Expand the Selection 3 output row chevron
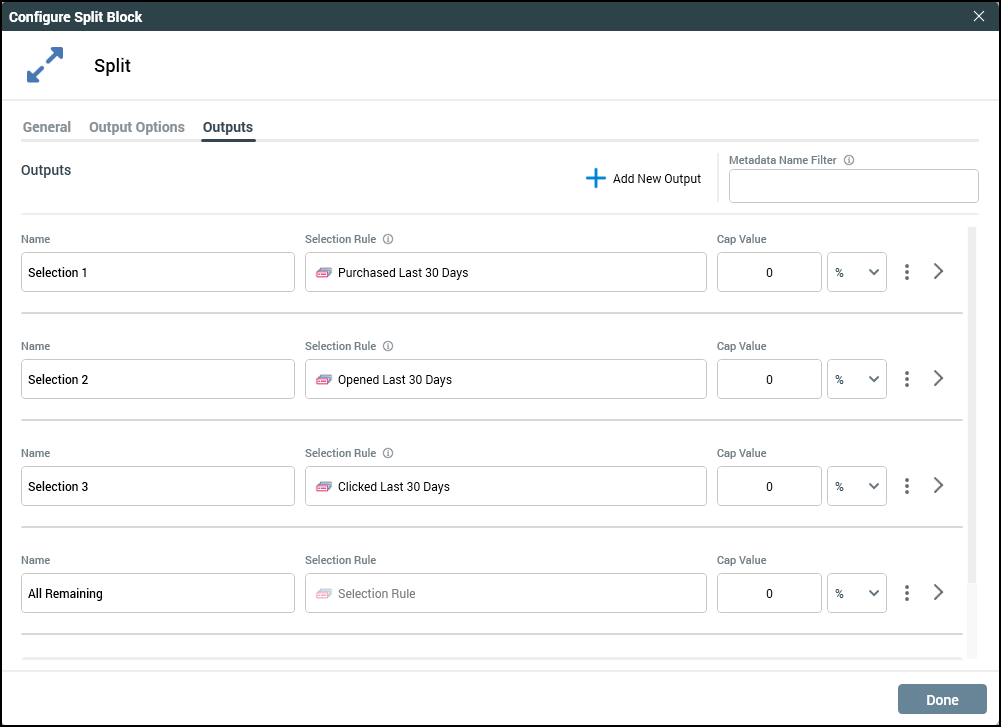1001x727 pixels. coord(938,486)
